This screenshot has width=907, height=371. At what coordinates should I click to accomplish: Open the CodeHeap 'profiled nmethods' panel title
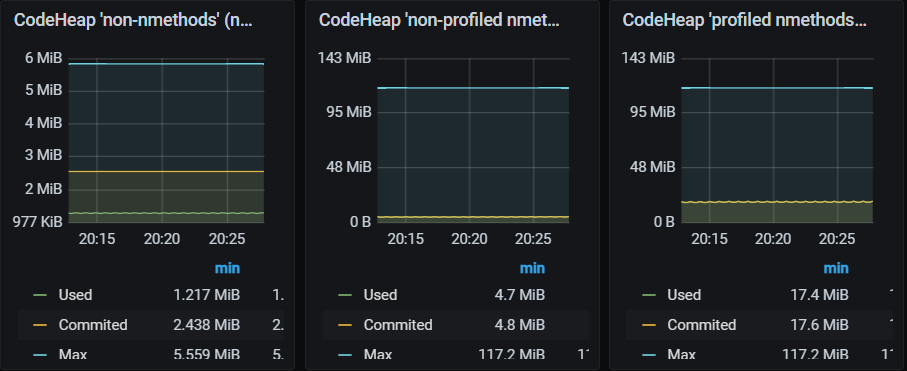[x=744, y=20]
